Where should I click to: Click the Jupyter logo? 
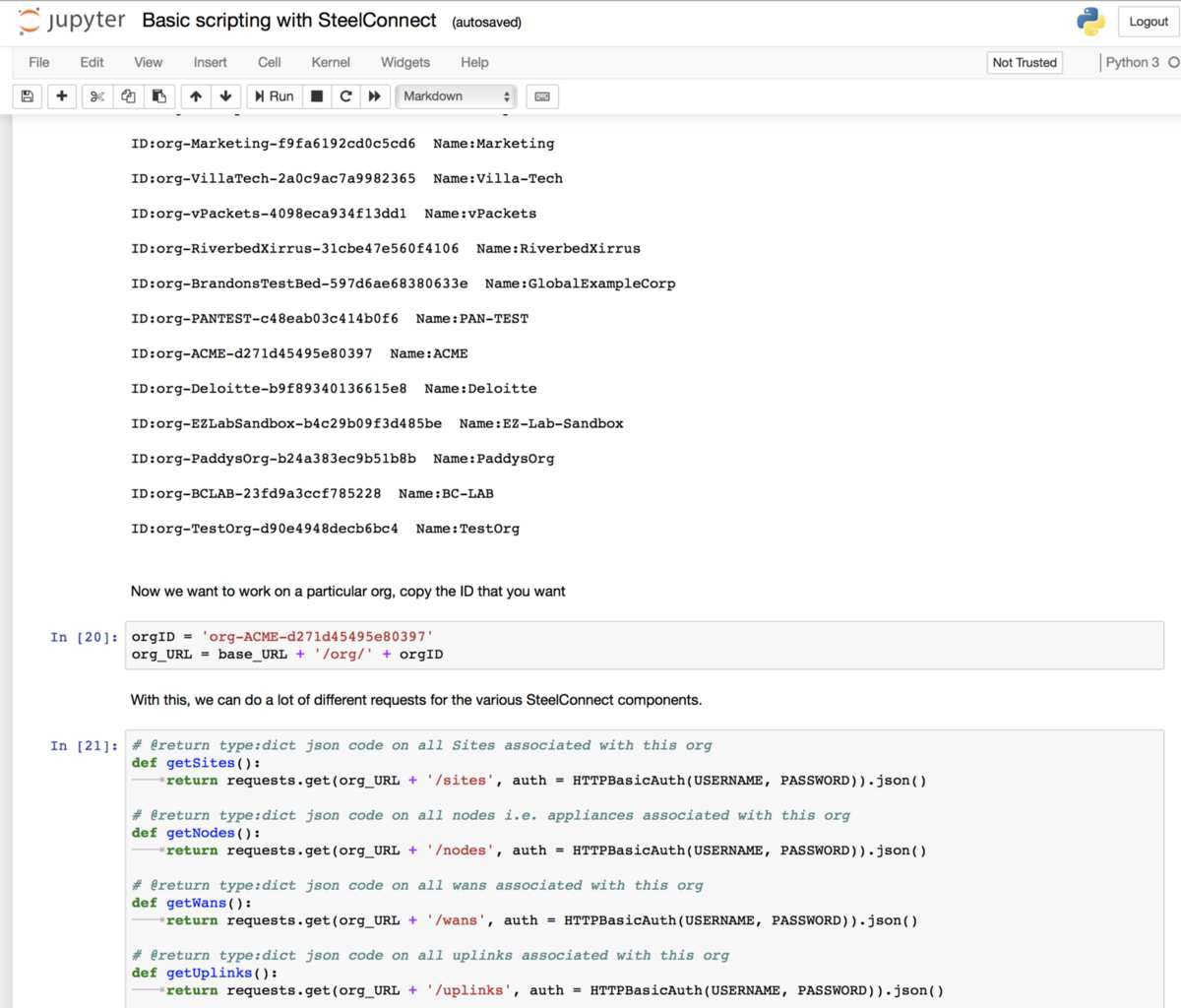tap(72, 21)
